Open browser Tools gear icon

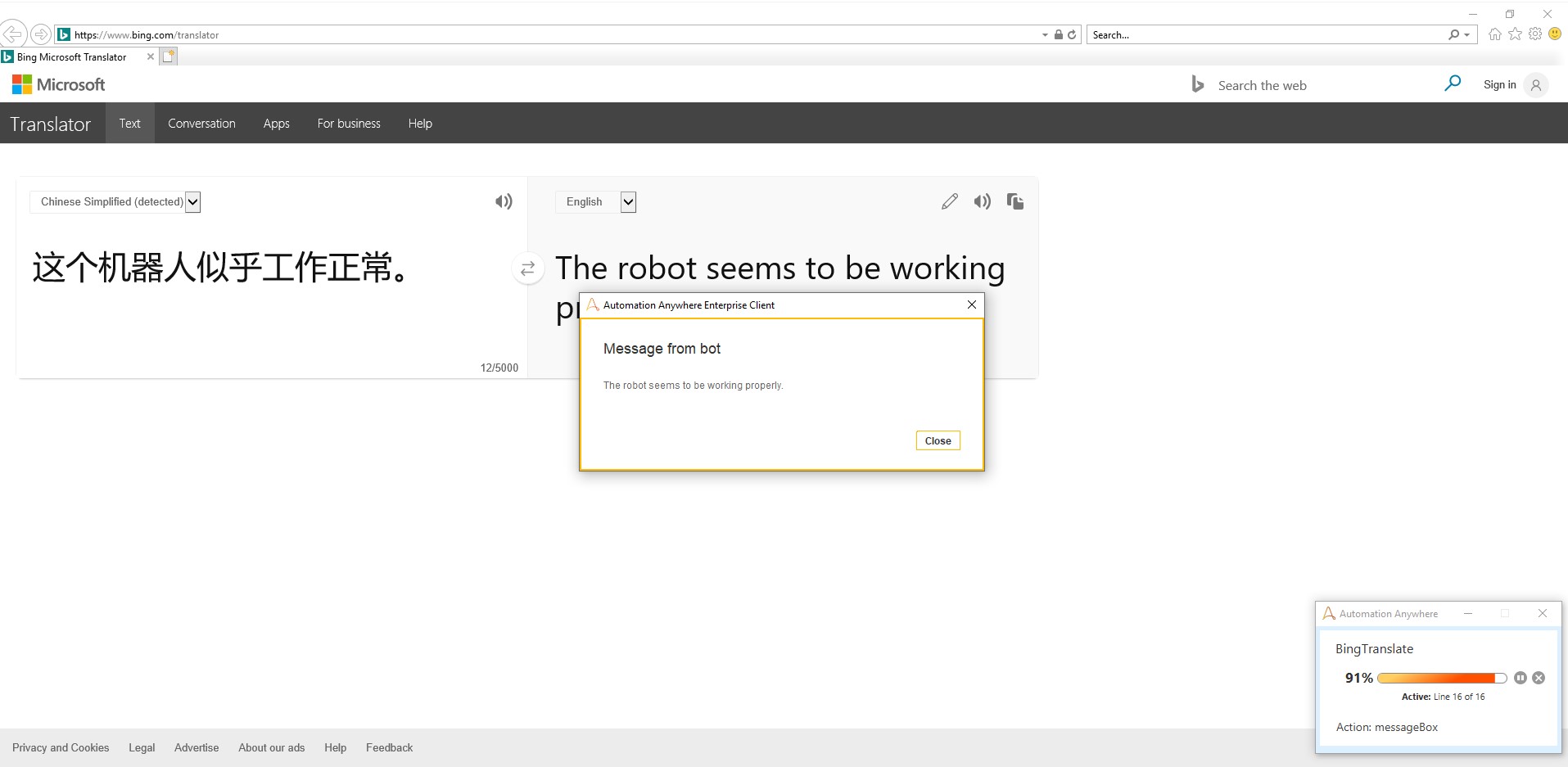click(1535, 34)
